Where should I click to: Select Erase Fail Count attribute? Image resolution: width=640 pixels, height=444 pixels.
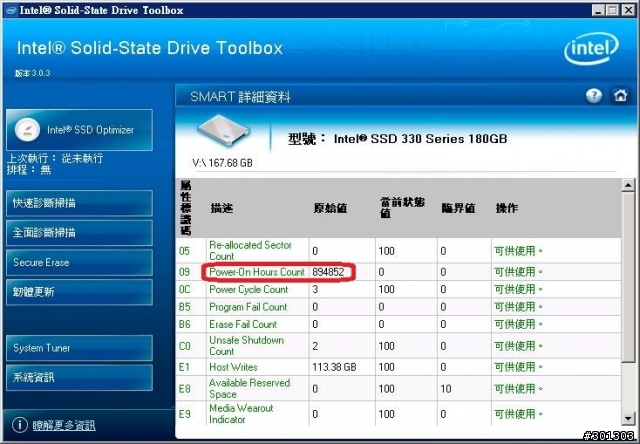tap(243, 324)
